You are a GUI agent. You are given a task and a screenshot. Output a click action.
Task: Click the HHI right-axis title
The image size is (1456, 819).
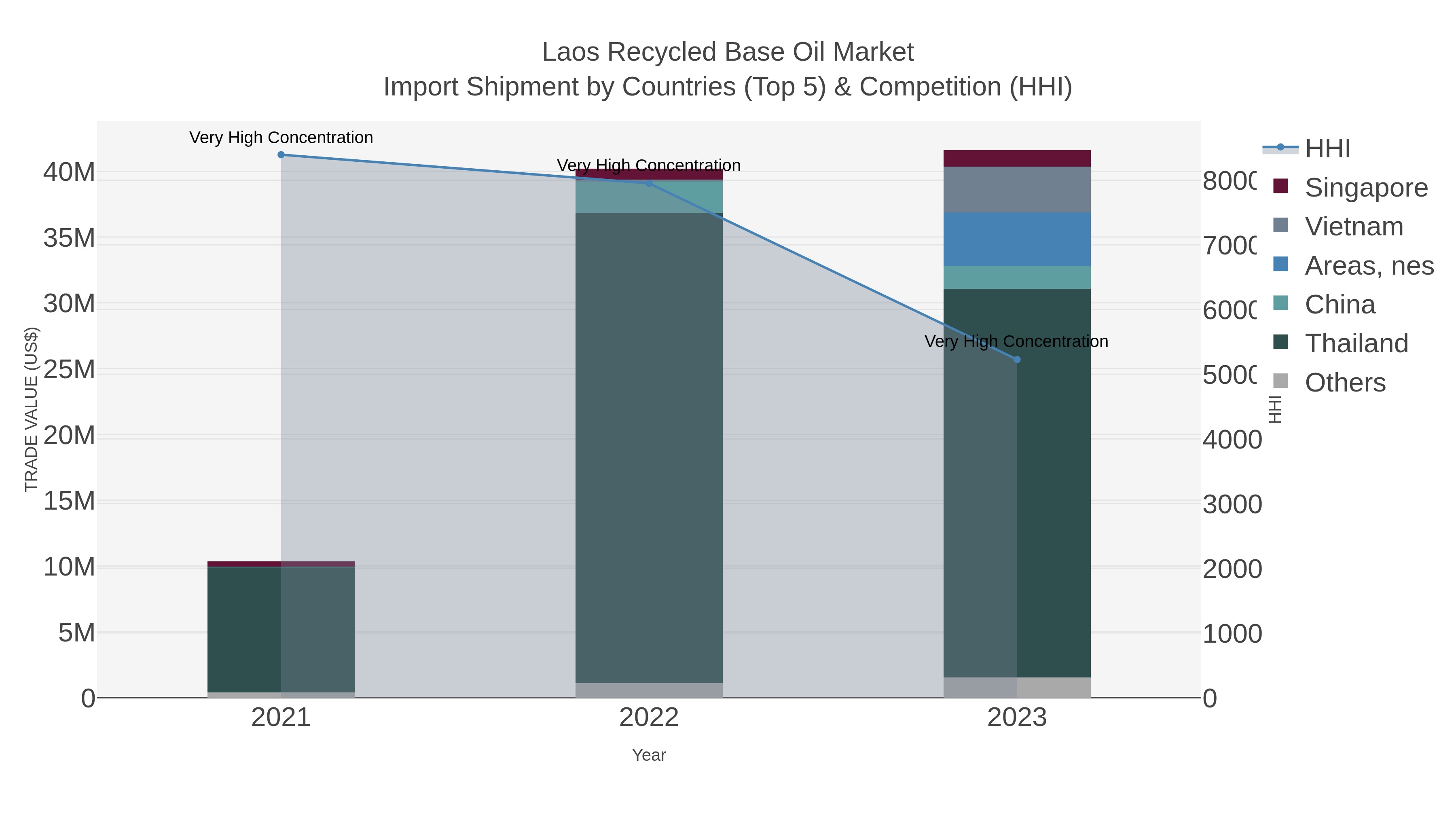1275,409
